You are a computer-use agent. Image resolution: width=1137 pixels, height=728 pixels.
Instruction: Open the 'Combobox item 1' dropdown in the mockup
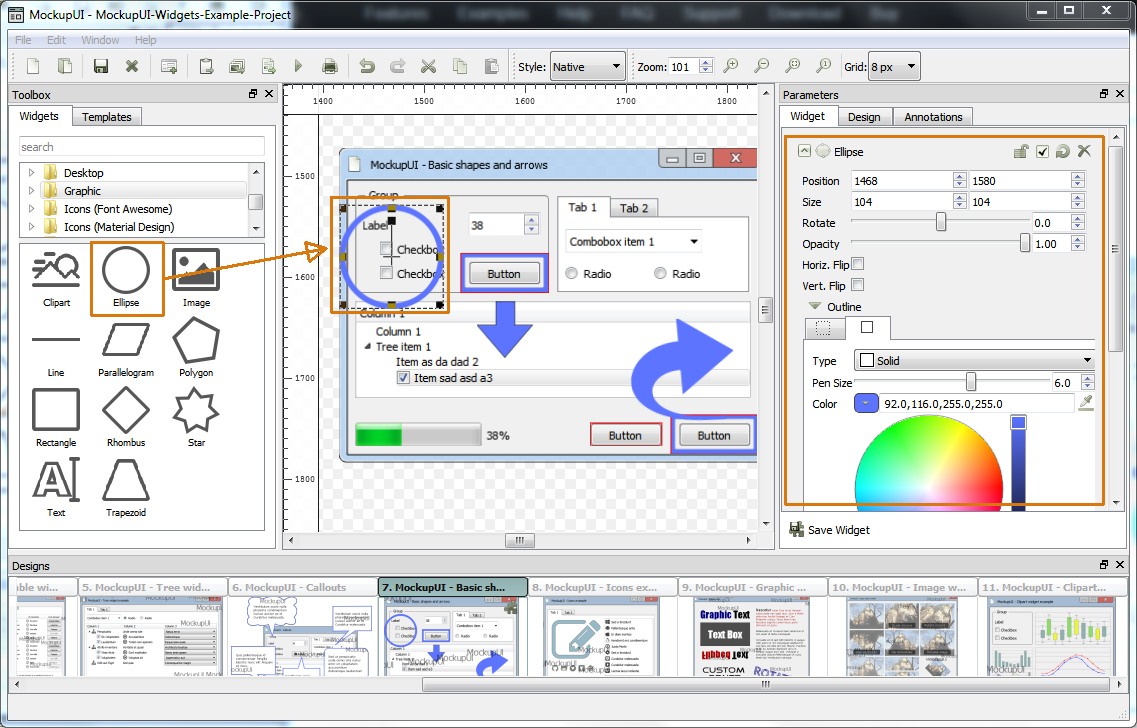(x=634, y=241)
